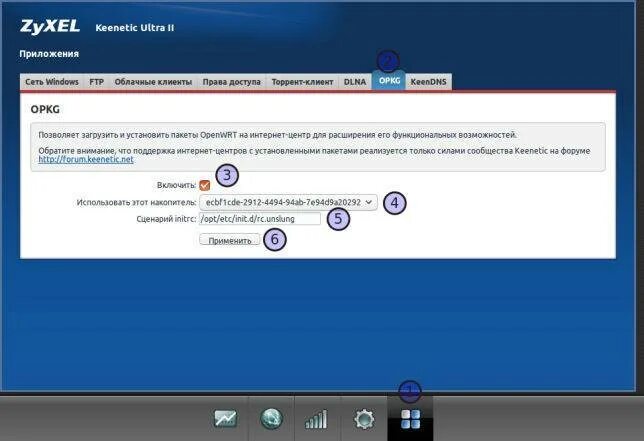Switch to the Сеть Windows tab

tap(52, 82)
